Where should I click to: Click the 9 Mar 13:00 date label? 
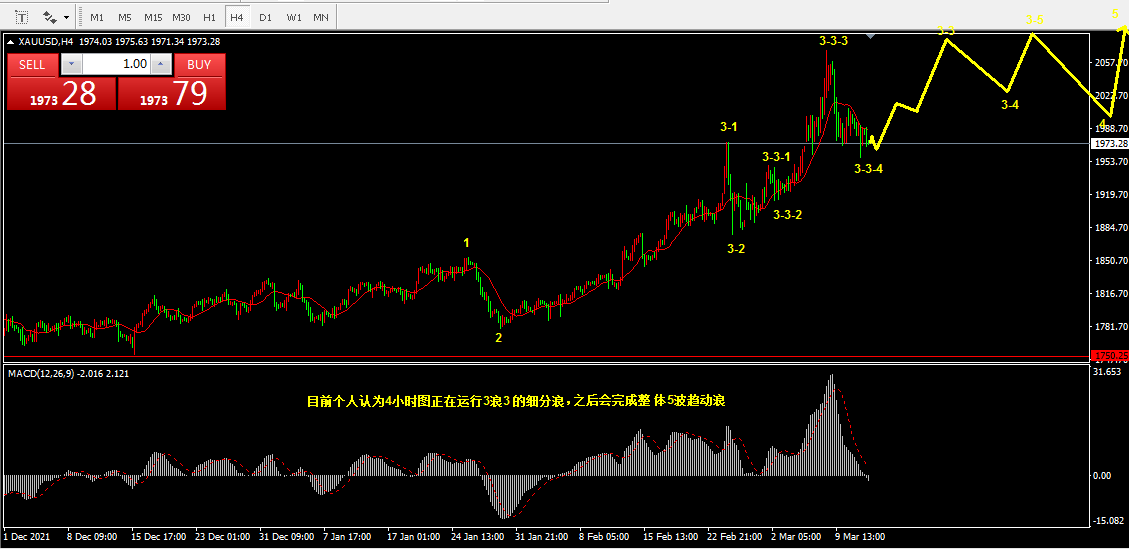859,537
